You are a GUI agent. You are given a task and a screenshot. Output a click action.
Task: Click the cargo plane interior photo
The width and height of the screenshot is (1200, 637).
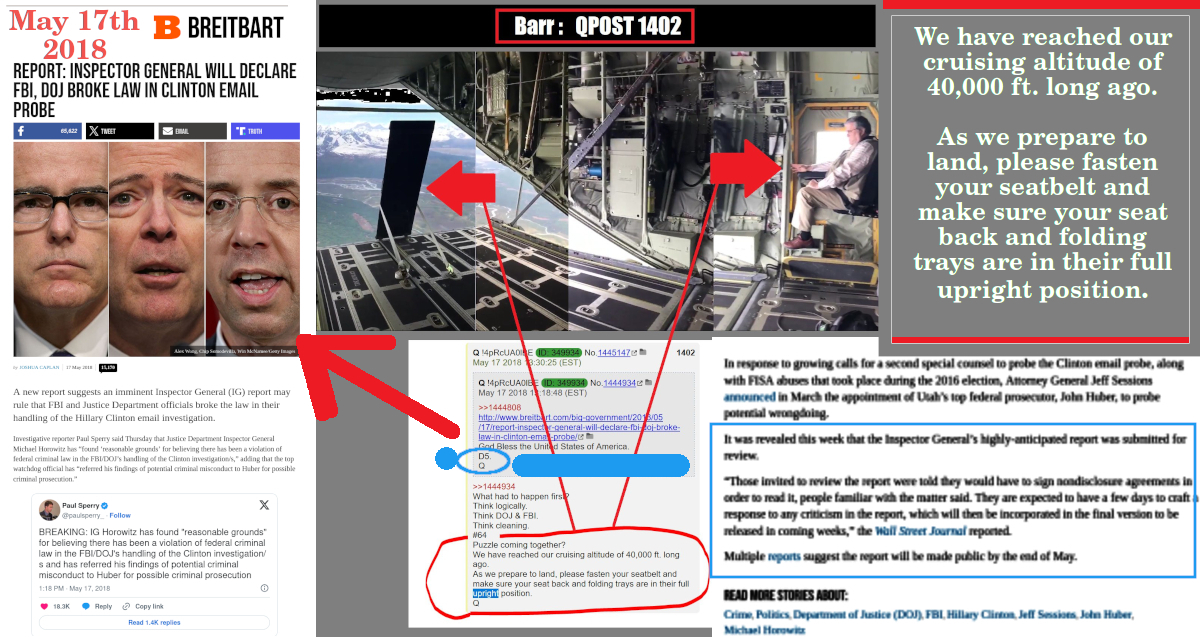598,192
